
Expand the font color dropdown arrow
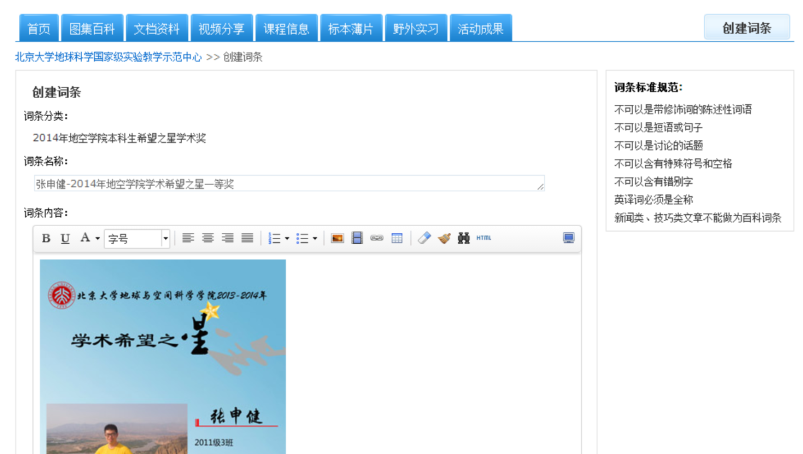97,239
